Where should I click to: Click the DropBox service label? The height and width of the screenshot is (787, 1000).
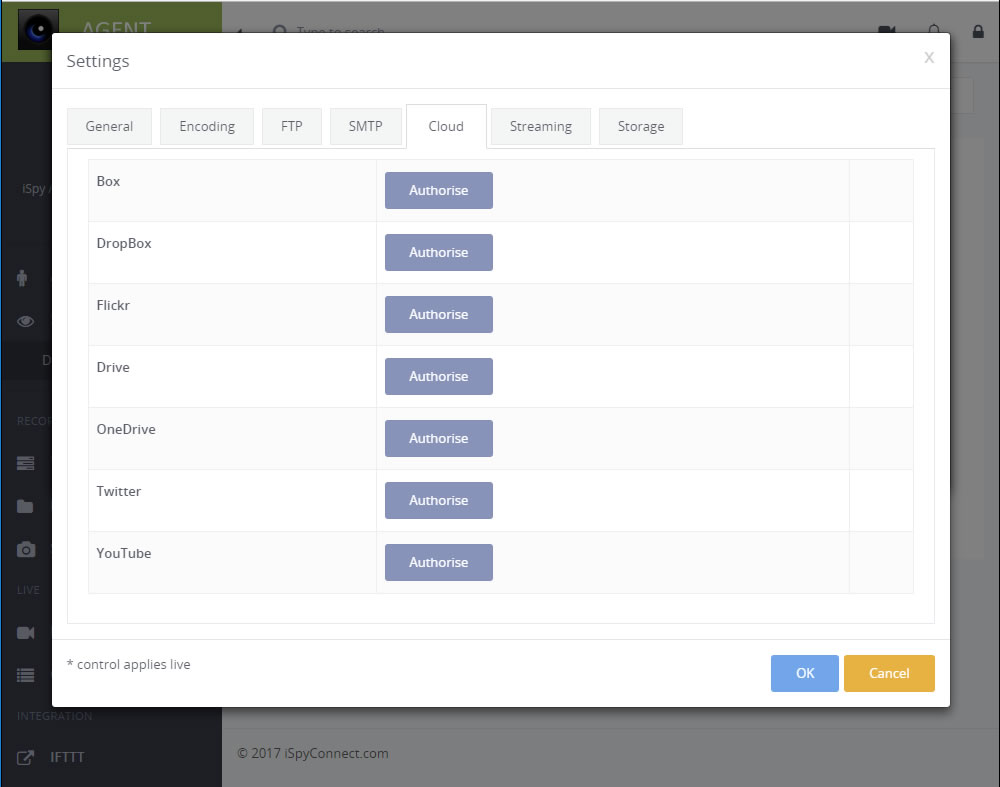coord(124,243)
